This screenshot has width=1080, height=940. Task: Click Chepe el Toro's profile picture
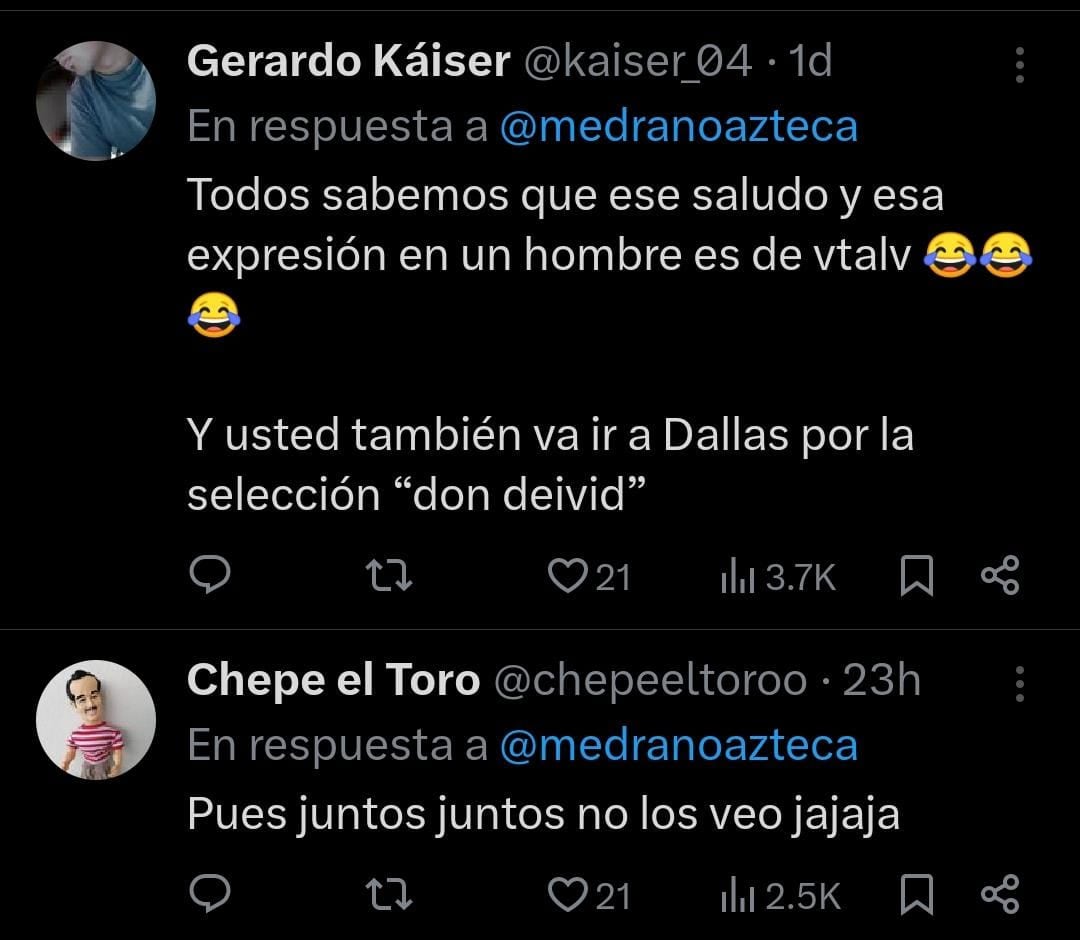tap(97, 718)
